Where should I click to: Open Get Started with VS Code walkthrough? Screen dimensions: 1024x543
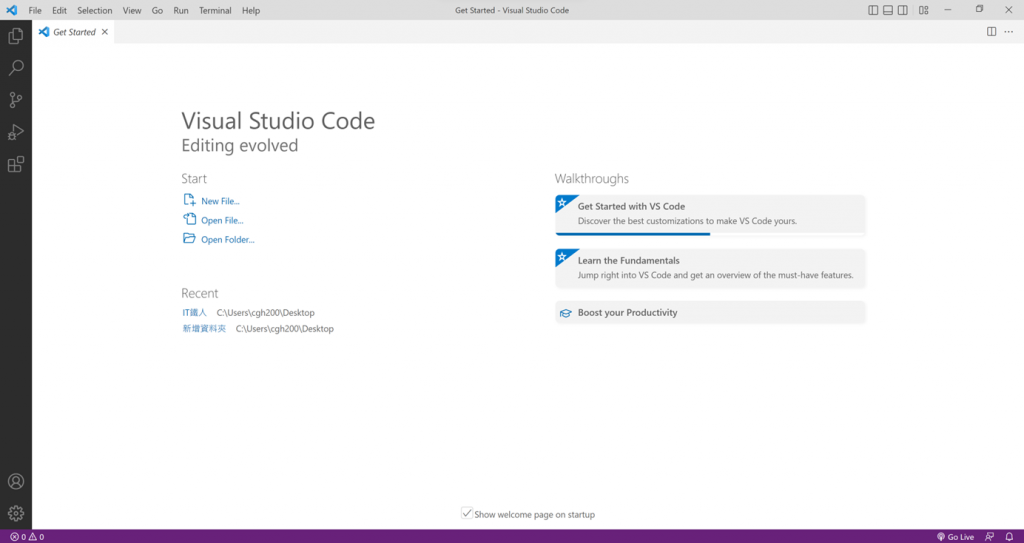pyautogui.click(x=710, y=214)
